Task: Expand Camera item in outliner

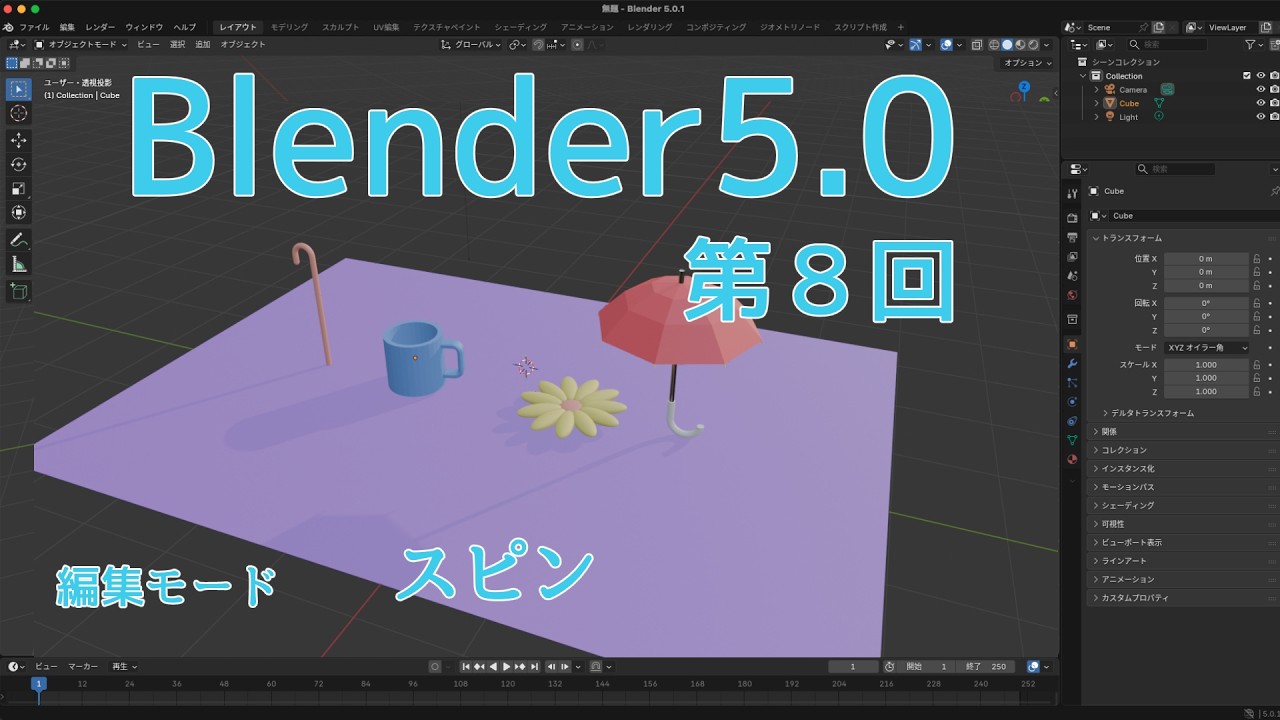Action: point(1096,89)
